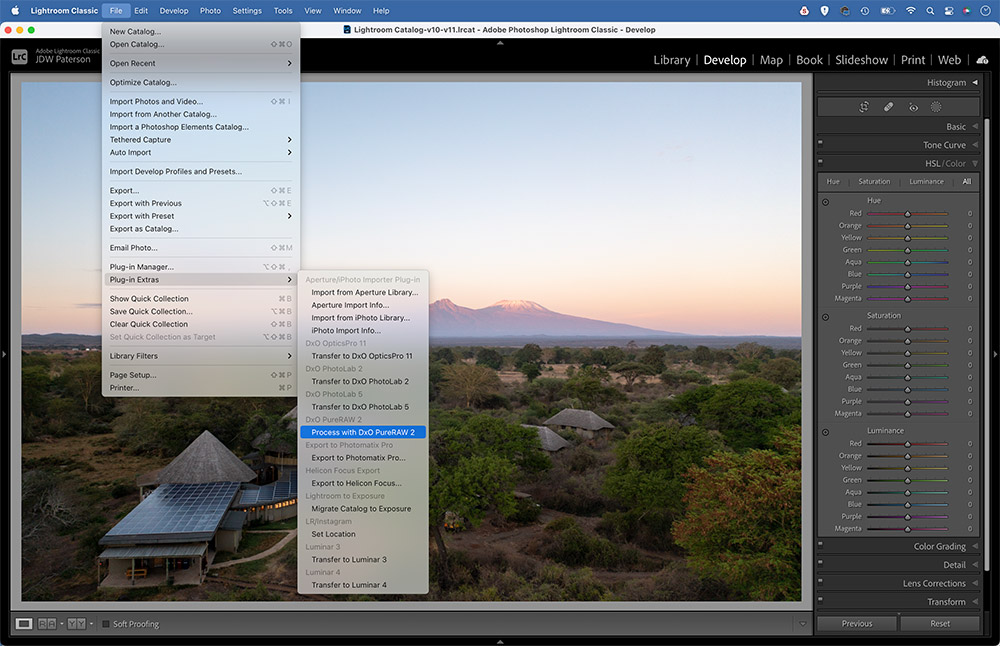Click the Hue targeted adjustment tool icon
Image resolution: width=1000 pixels, height=646 pixels.
(825, 202)
